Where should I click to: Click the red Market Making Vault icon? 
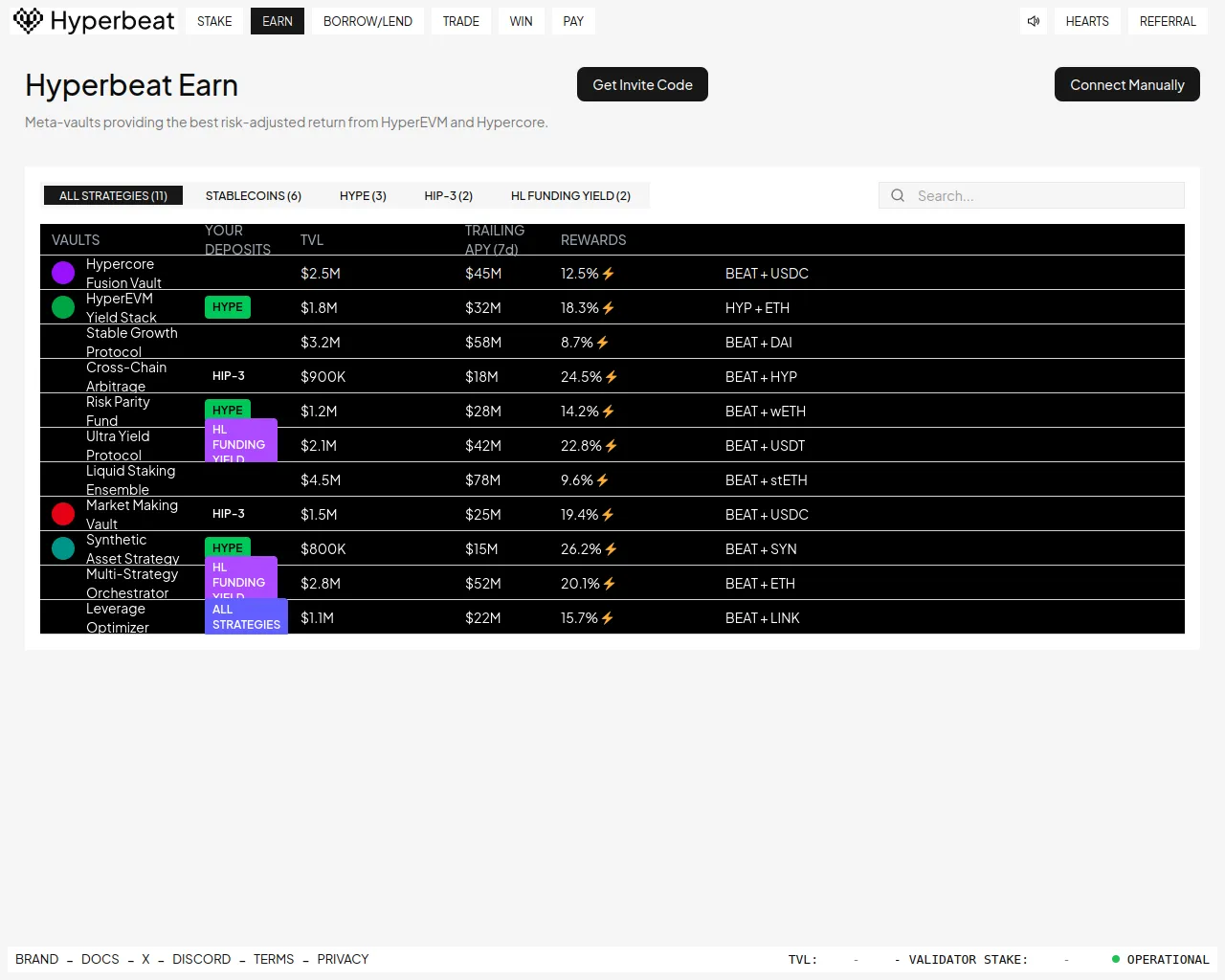(x=63, y=514)
